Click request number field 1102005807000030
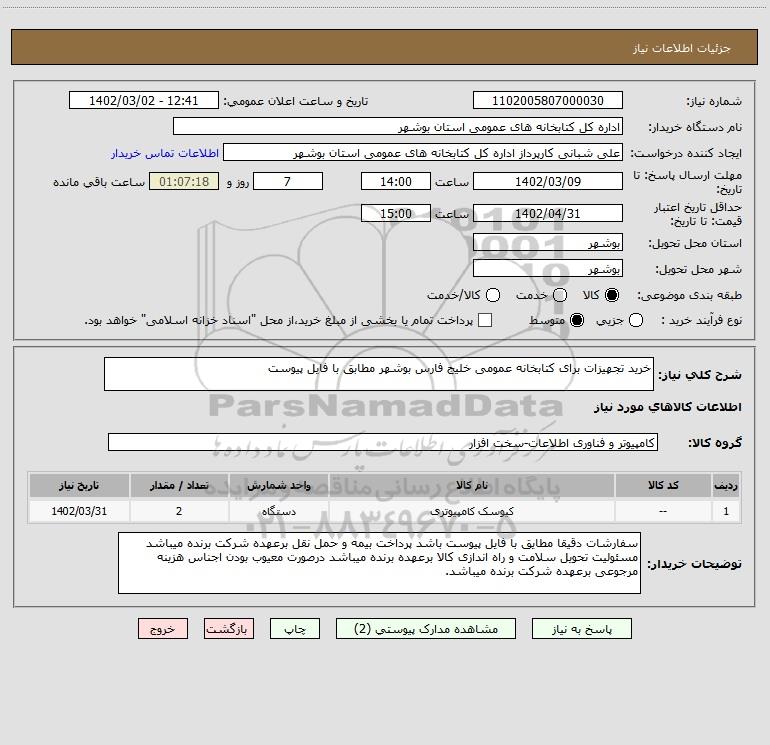Screen dimensions: 770x745 pyautogui.click(x=548, y=101)
